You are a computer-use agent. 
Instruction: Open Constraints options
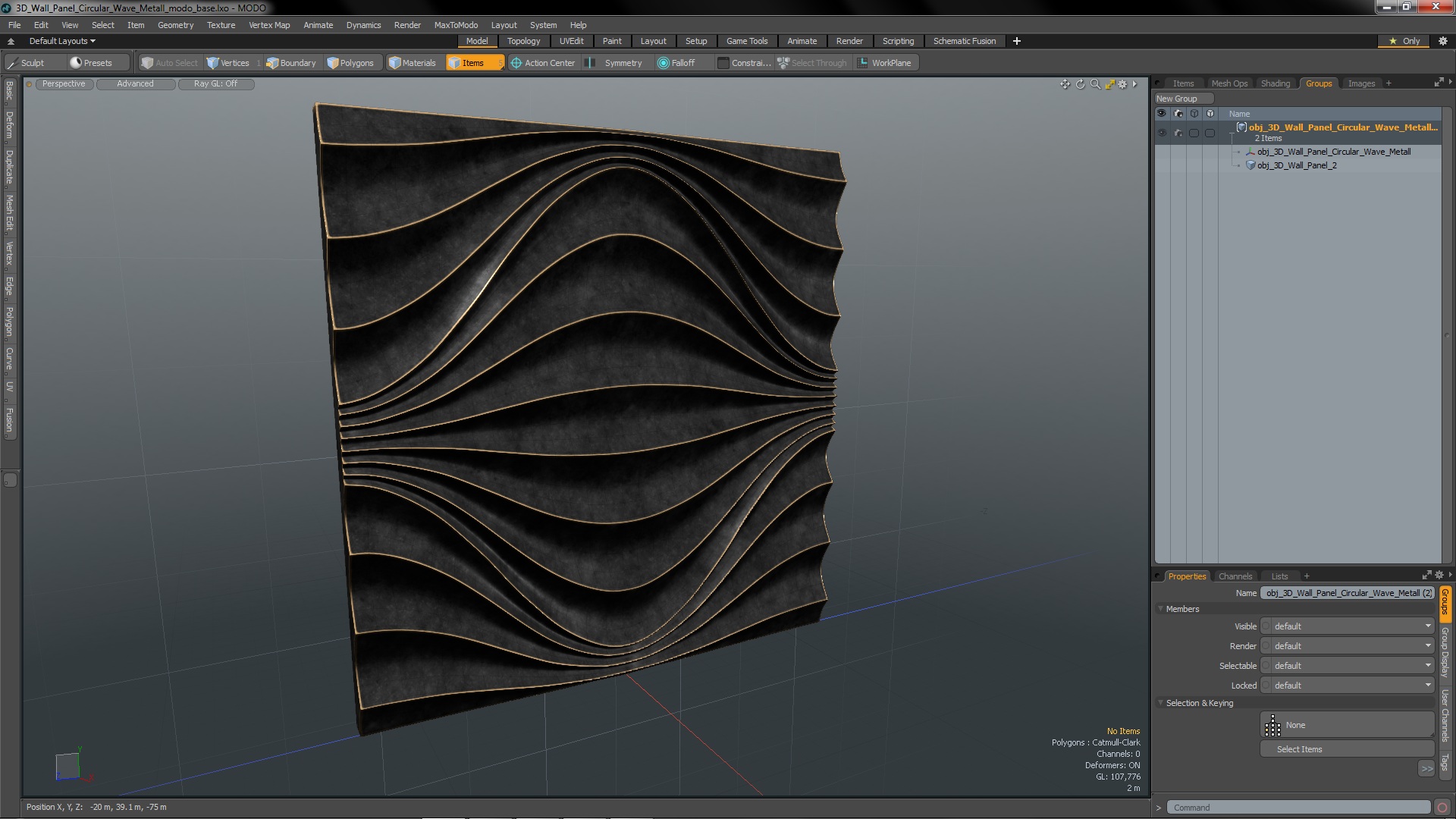pos(744,63)
